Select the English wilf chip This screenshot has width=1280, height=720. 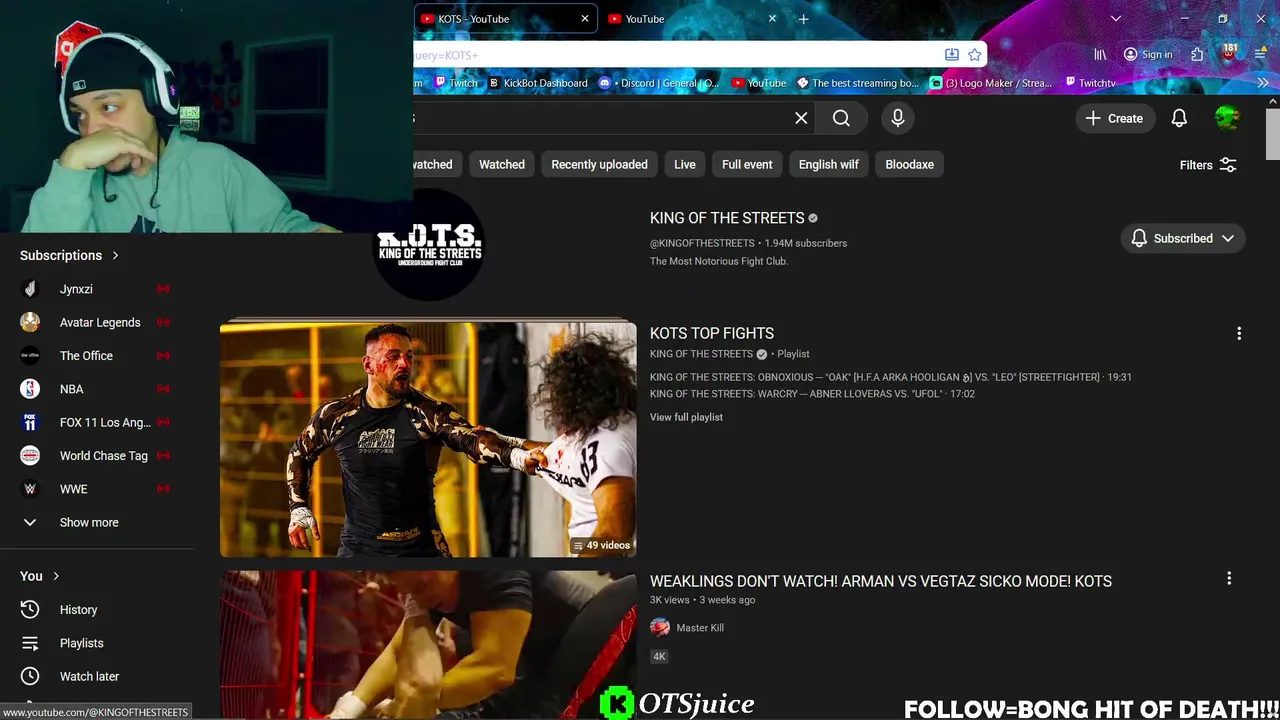click(829, 164)
